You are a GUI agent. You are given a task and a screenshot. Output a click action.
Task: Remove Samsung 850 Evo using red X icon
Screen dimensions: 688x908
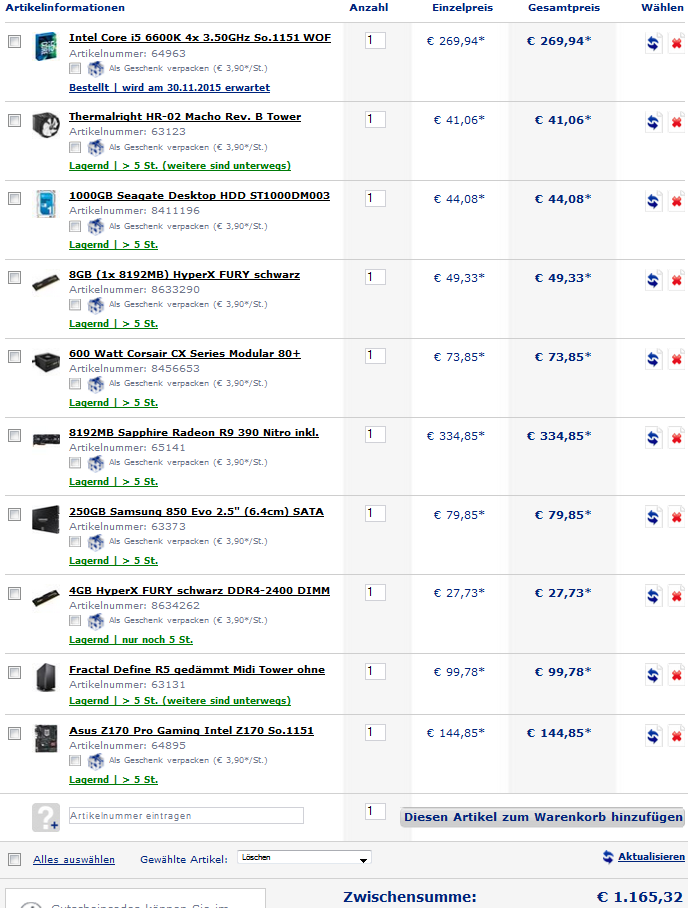677,517
